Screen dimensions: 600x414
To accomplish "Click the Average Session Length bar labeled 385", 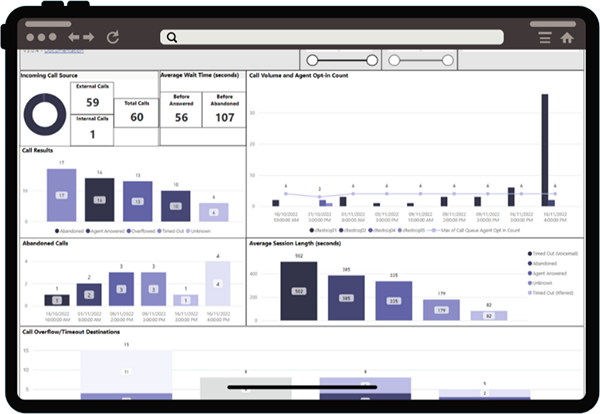I will [x=346, y=298].
